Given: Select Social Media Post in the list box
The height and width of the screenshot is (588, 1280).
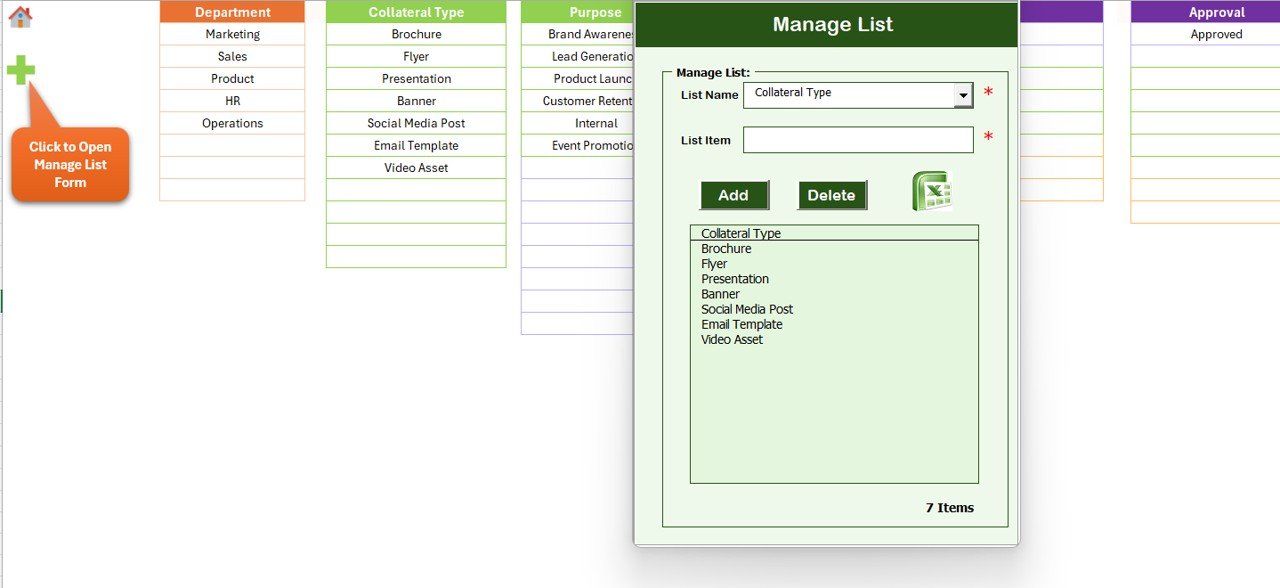Looking at the screenshot, I should click(747, 309).
